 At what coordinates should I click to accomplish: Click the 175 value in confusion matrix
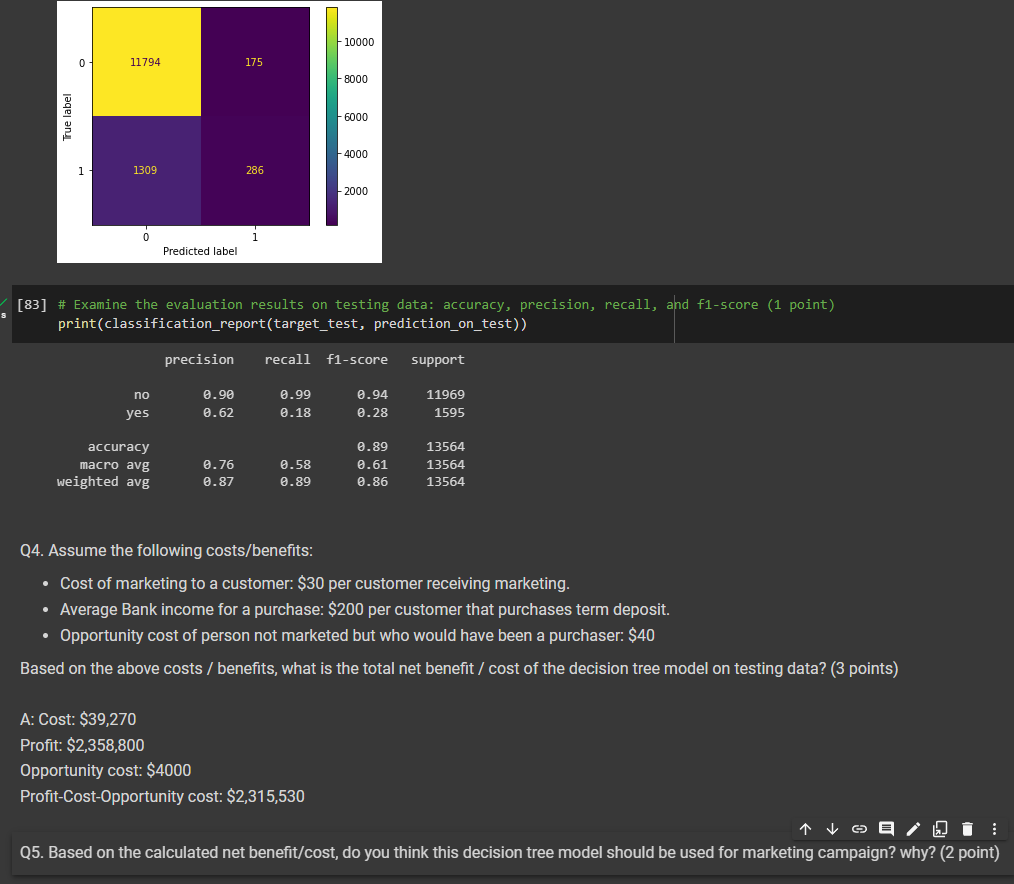254,62
